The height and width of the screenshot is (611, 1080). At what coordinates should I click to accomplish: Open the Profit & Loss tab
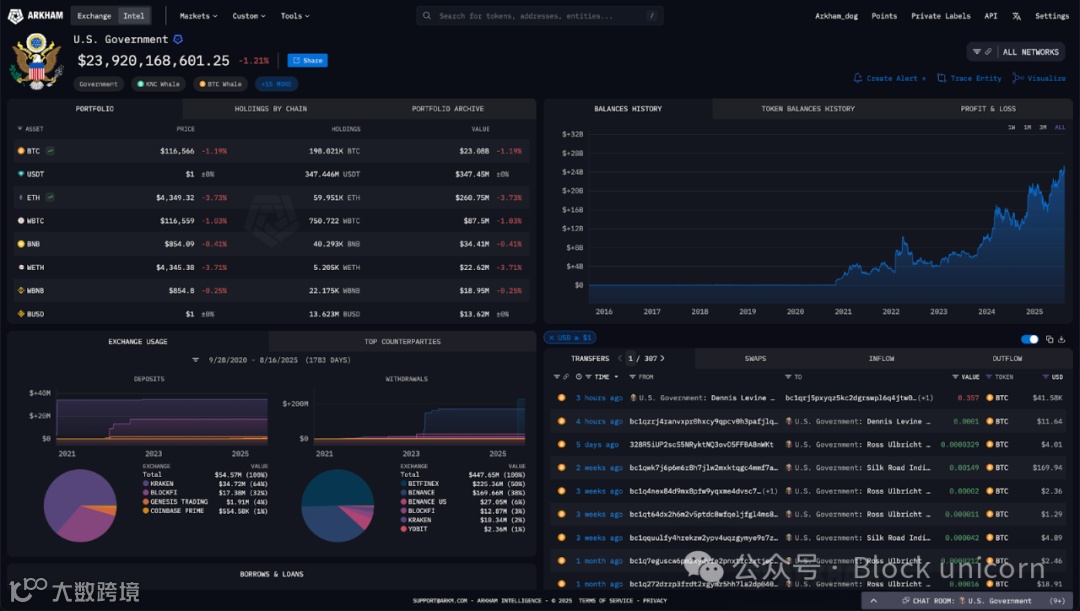(x=988, y=109)
